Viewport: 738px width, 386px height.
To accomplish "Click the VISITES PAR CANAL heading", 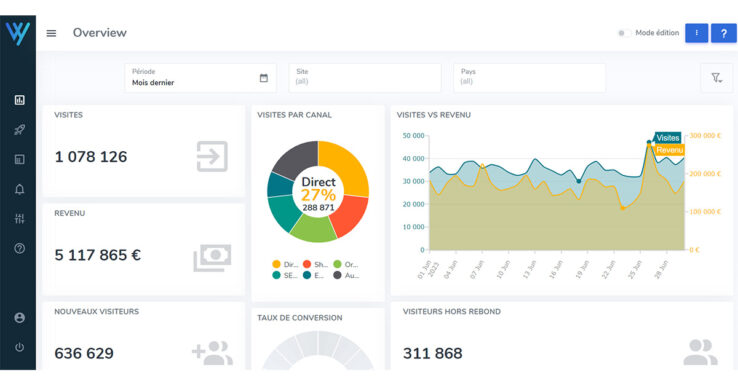I will tap(294, 115).
